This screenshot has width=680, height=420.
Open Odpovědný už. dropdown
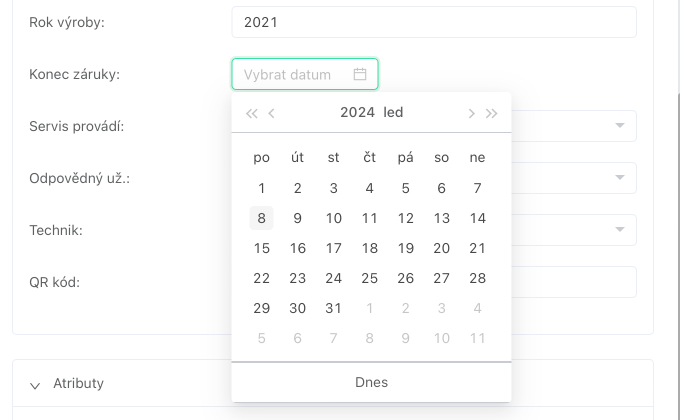(x=620, y=178)
